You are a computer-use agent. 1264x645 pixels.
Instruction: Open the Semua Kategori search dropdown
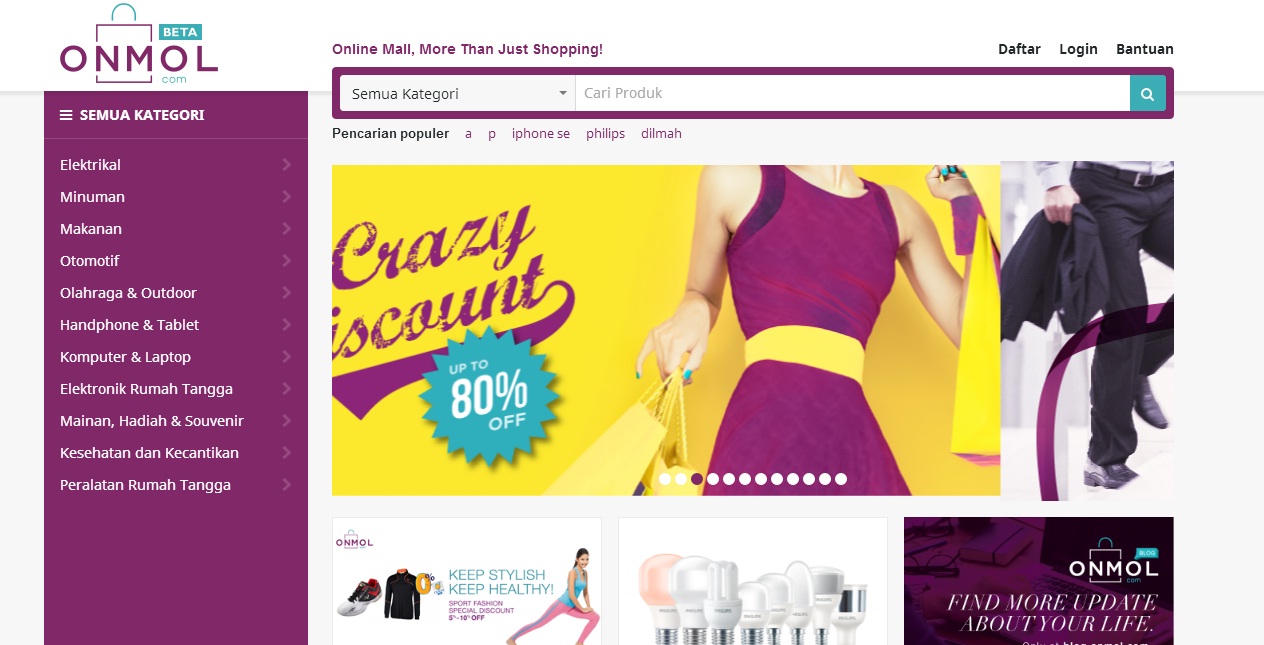(x=458, y=93)
